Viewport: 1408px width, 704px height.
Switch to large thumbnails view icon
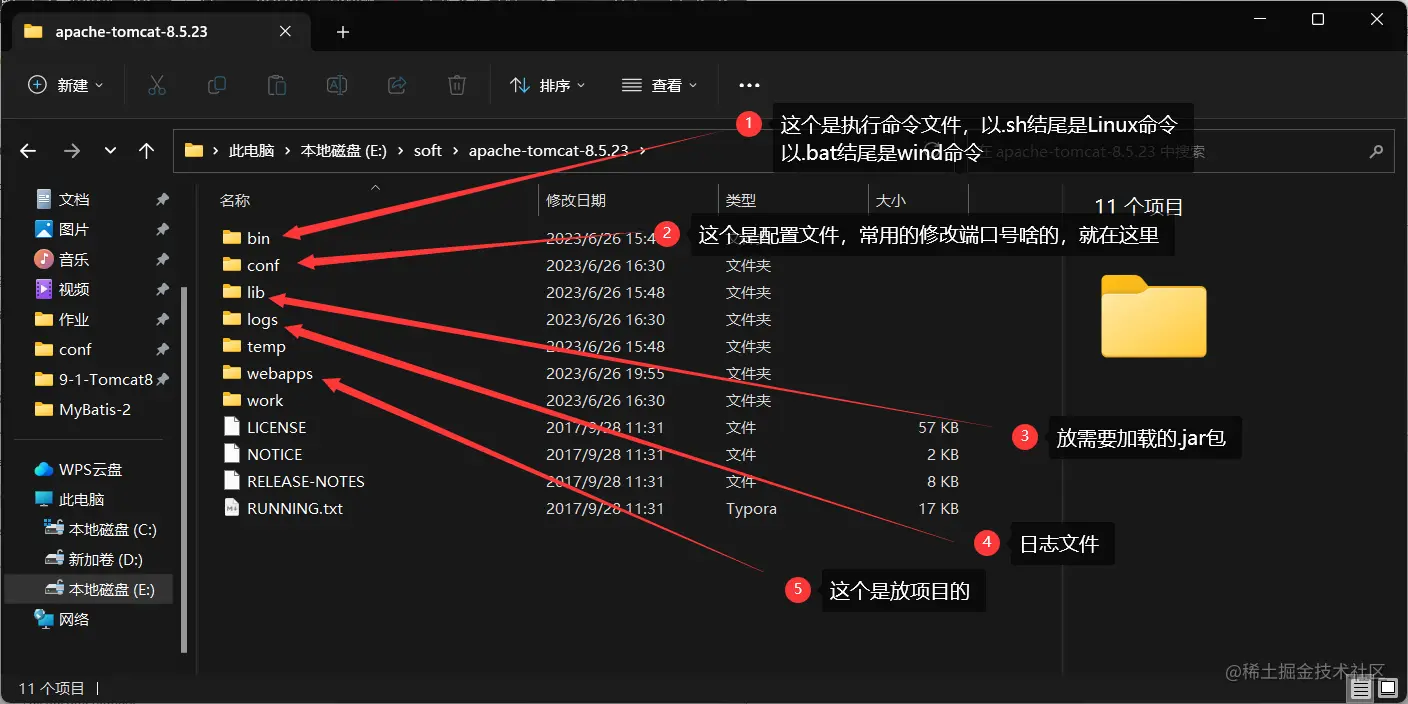click(1386, 689)
